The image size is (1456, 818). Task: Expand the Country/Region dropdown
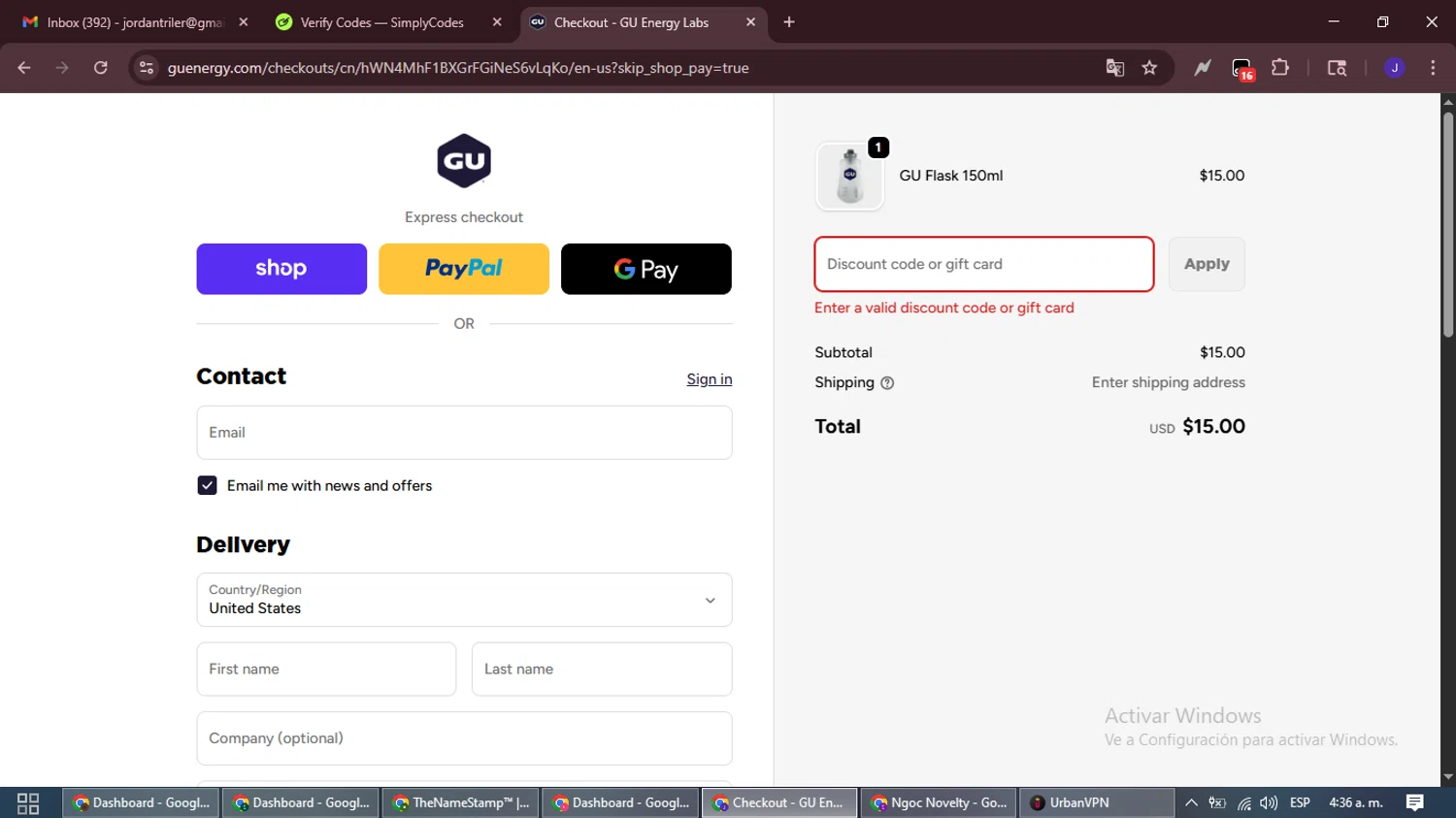coord(464,600)
